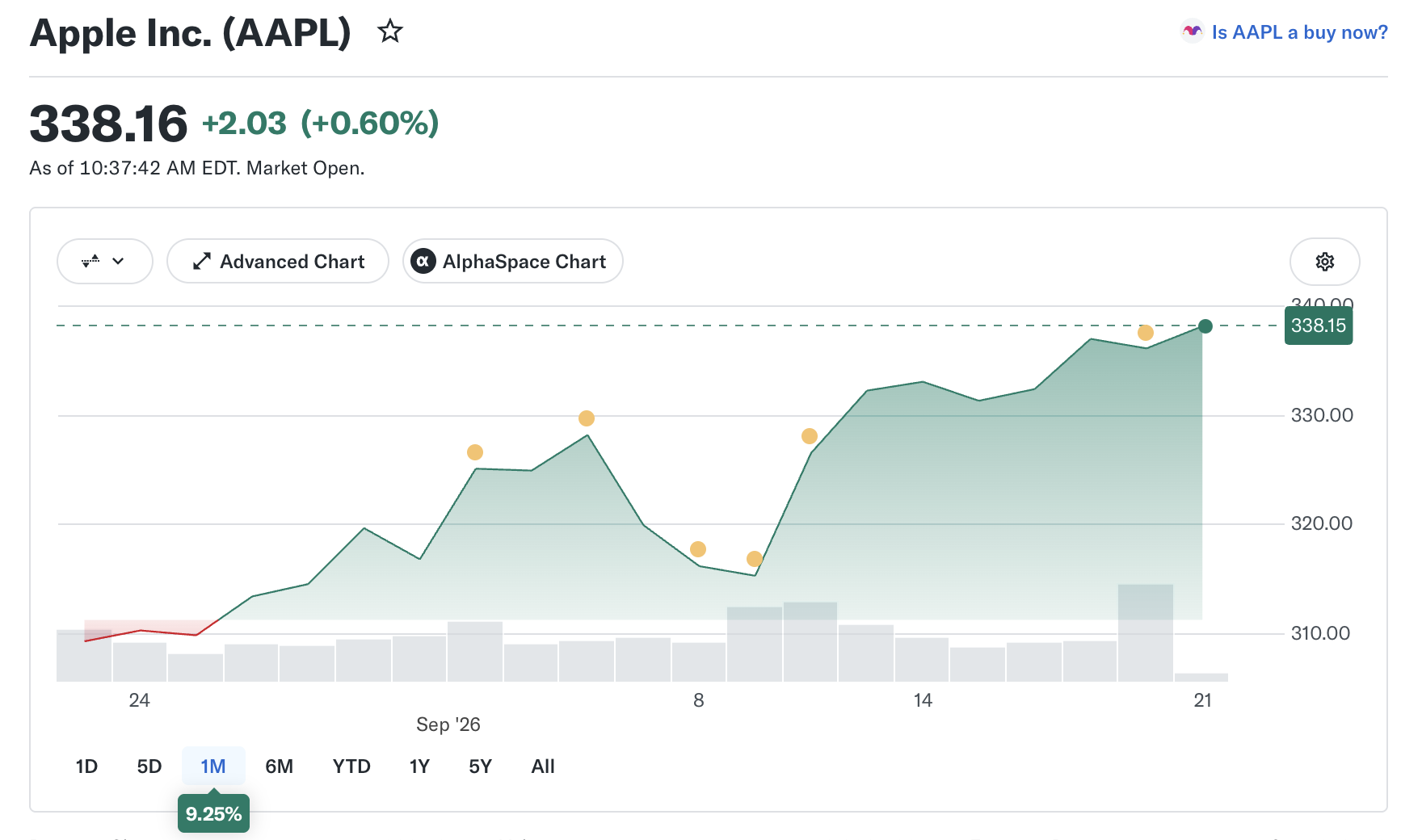
Task: Click the 338.15 price label
Action: (1319, 325)
